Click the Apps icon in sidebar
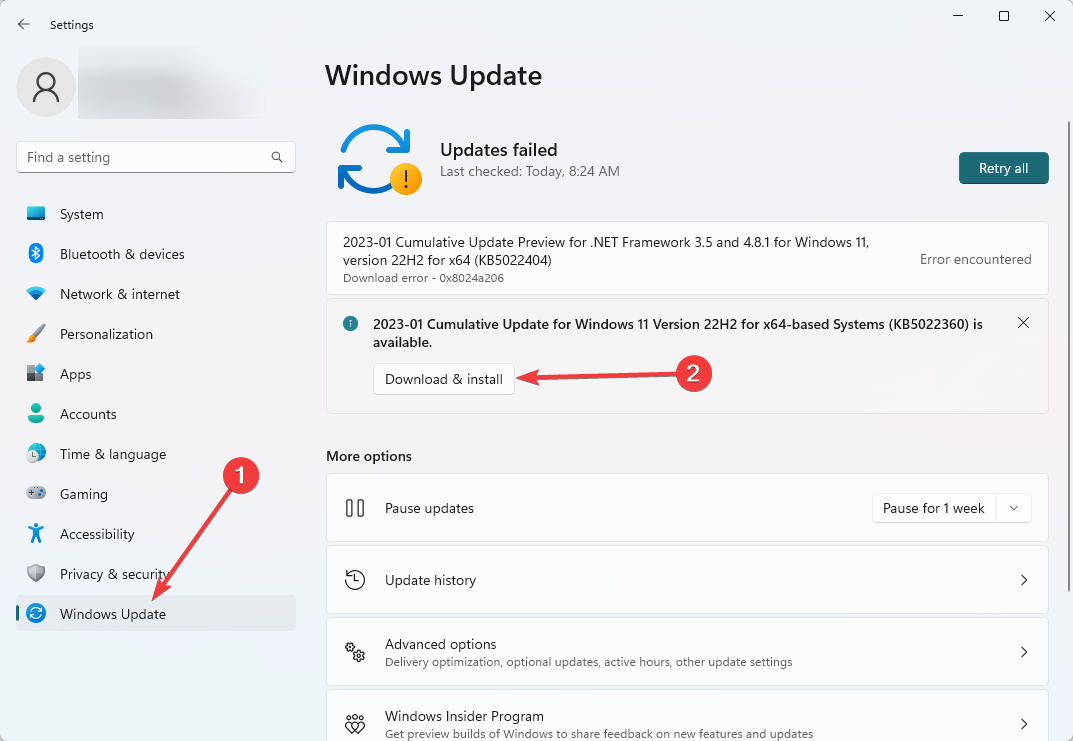1073x741 pixels. [x=36, y=374]
